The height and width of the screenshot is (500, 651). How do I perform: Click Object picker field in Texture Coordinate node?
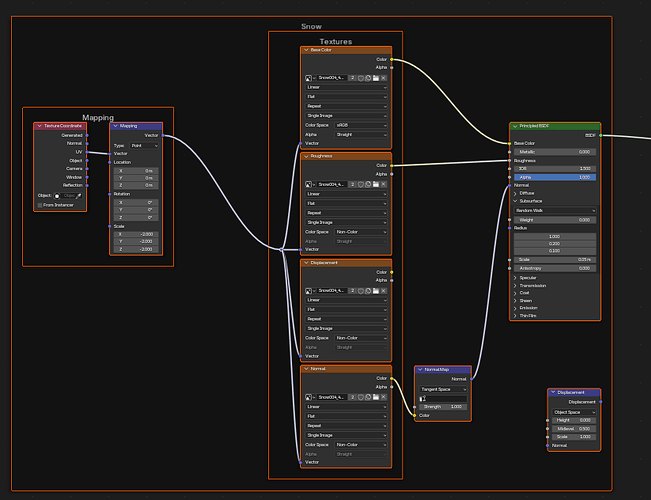click(68, 196)
